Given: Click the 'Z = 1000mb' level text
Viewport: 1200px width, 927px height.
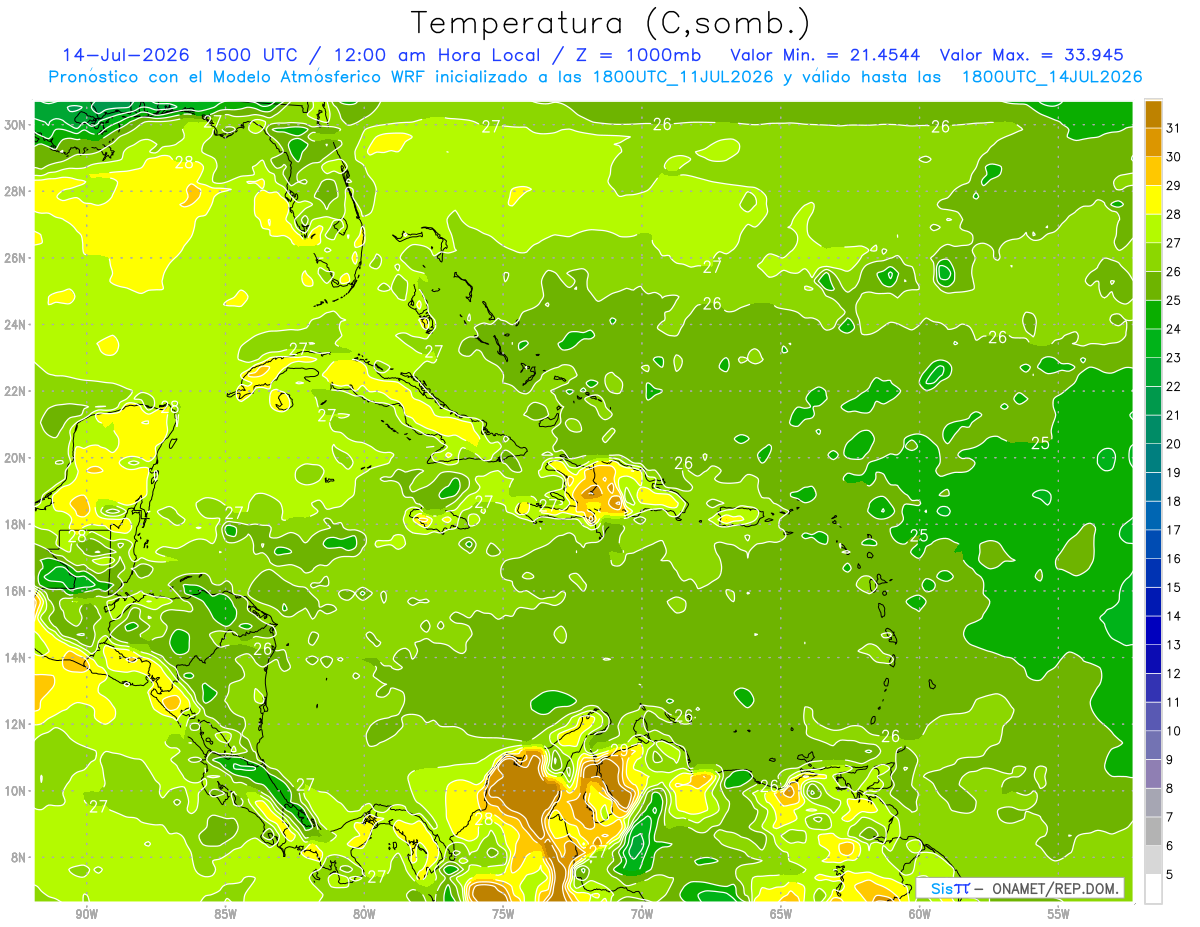Looking at the screenshot, I should click(633, 55).
